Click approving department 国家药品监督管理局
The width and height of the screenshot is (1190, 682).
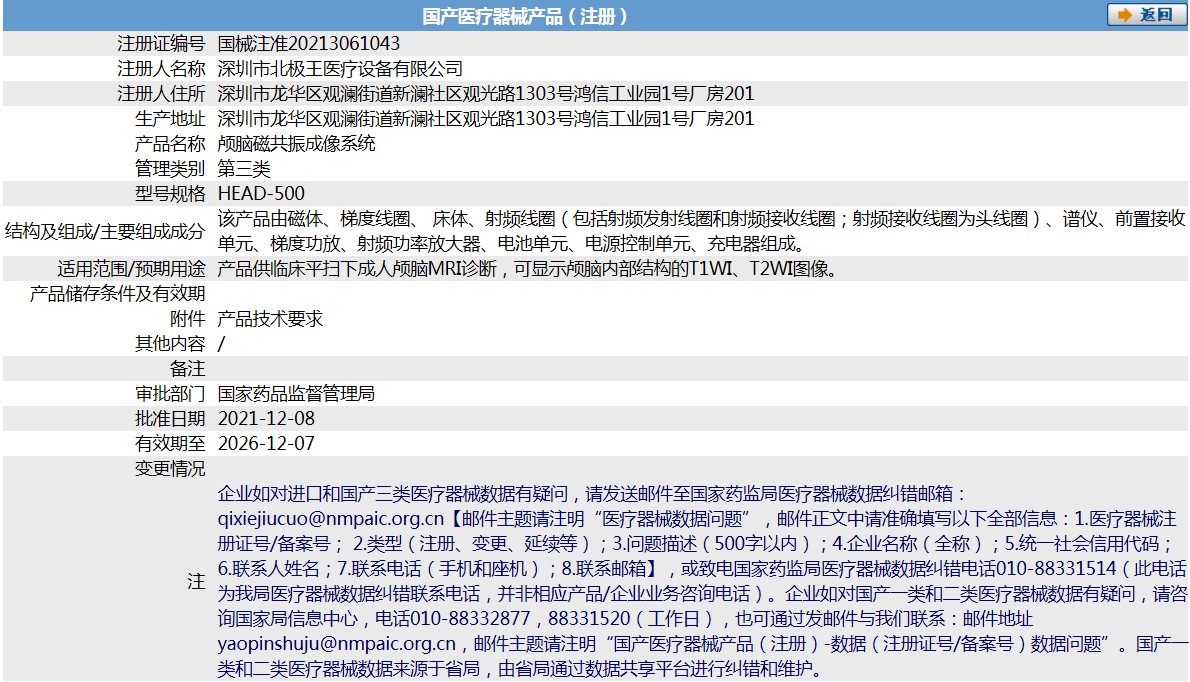[296, 394]
